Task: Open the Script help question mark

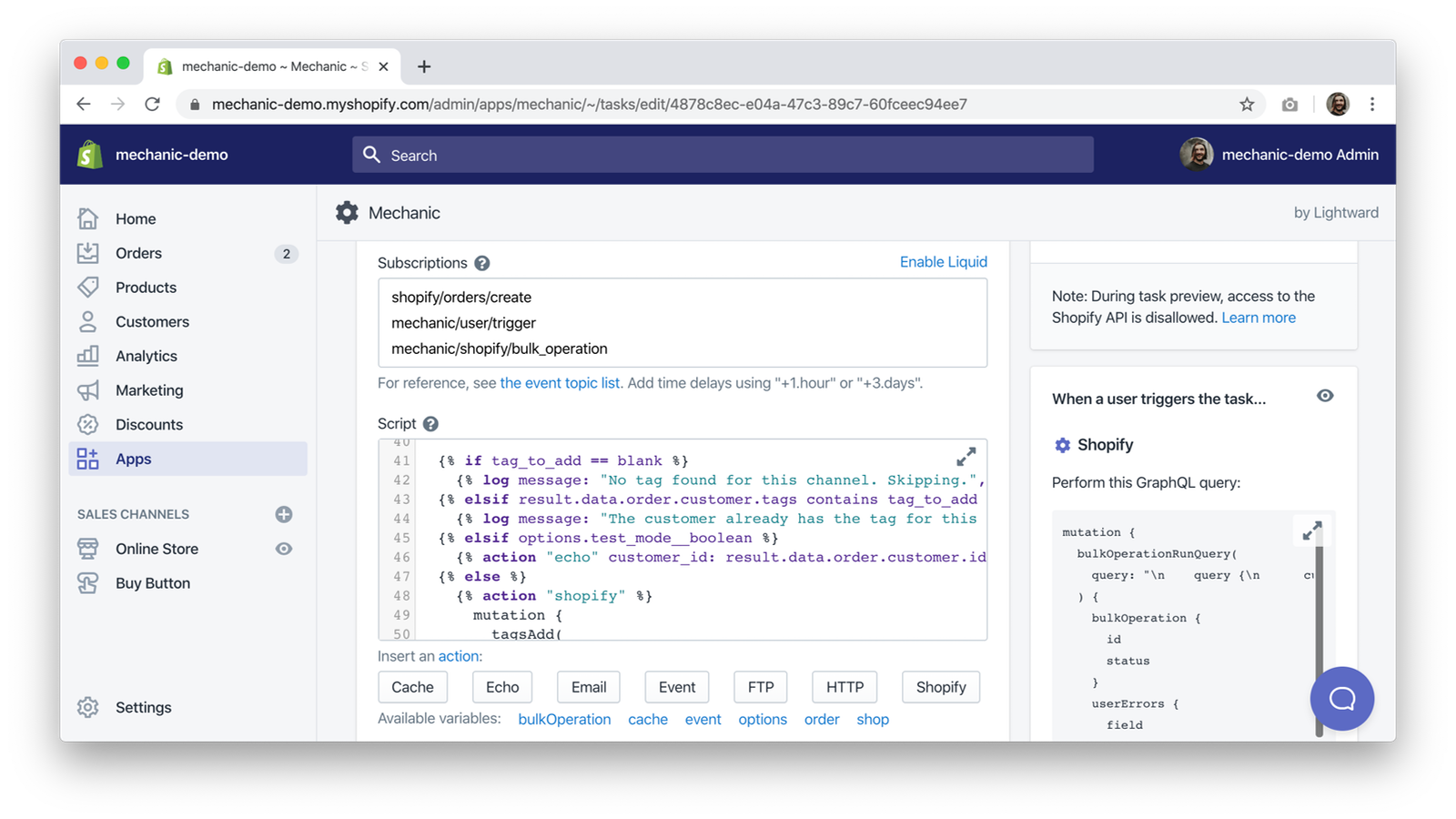Action: (x=430, y=424)
